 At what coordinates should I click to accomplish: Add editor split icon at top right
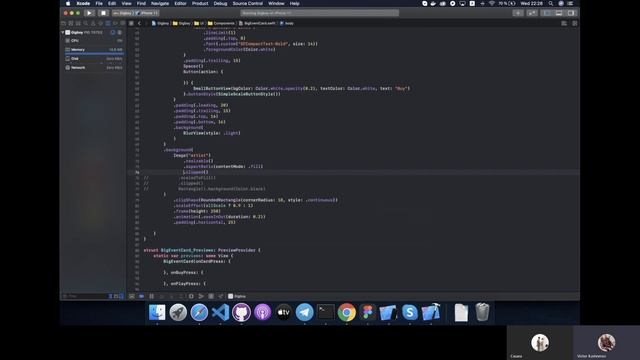click(x=575, y=23)
